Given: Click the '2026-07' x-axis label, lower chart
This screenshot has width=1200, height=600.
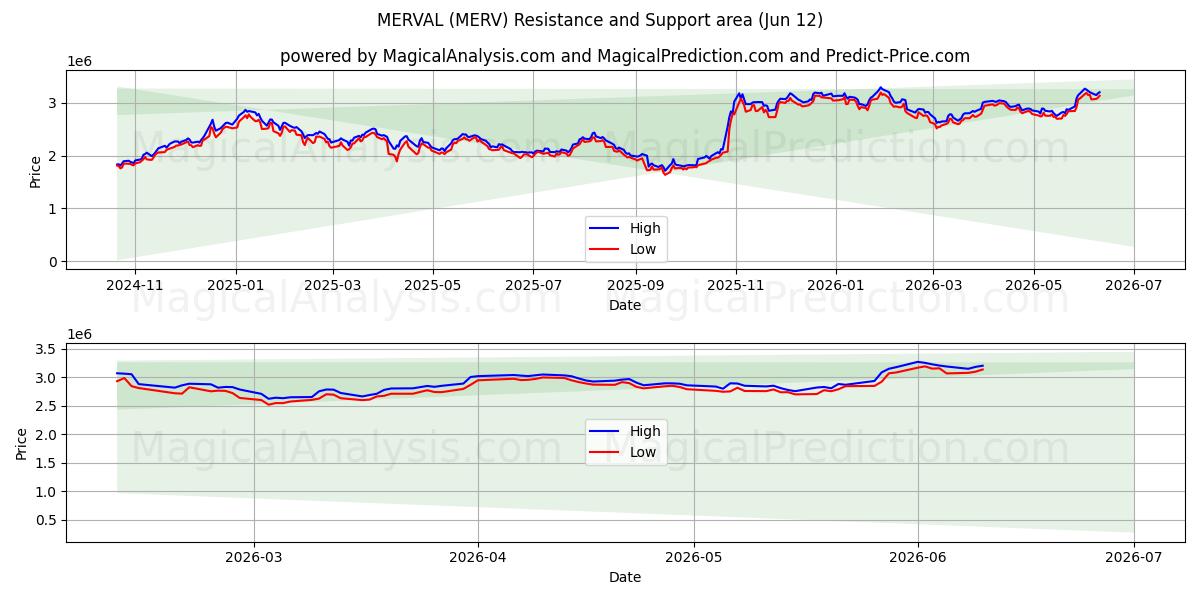Looking at the screenshot, I should (x=1134, y=557).
